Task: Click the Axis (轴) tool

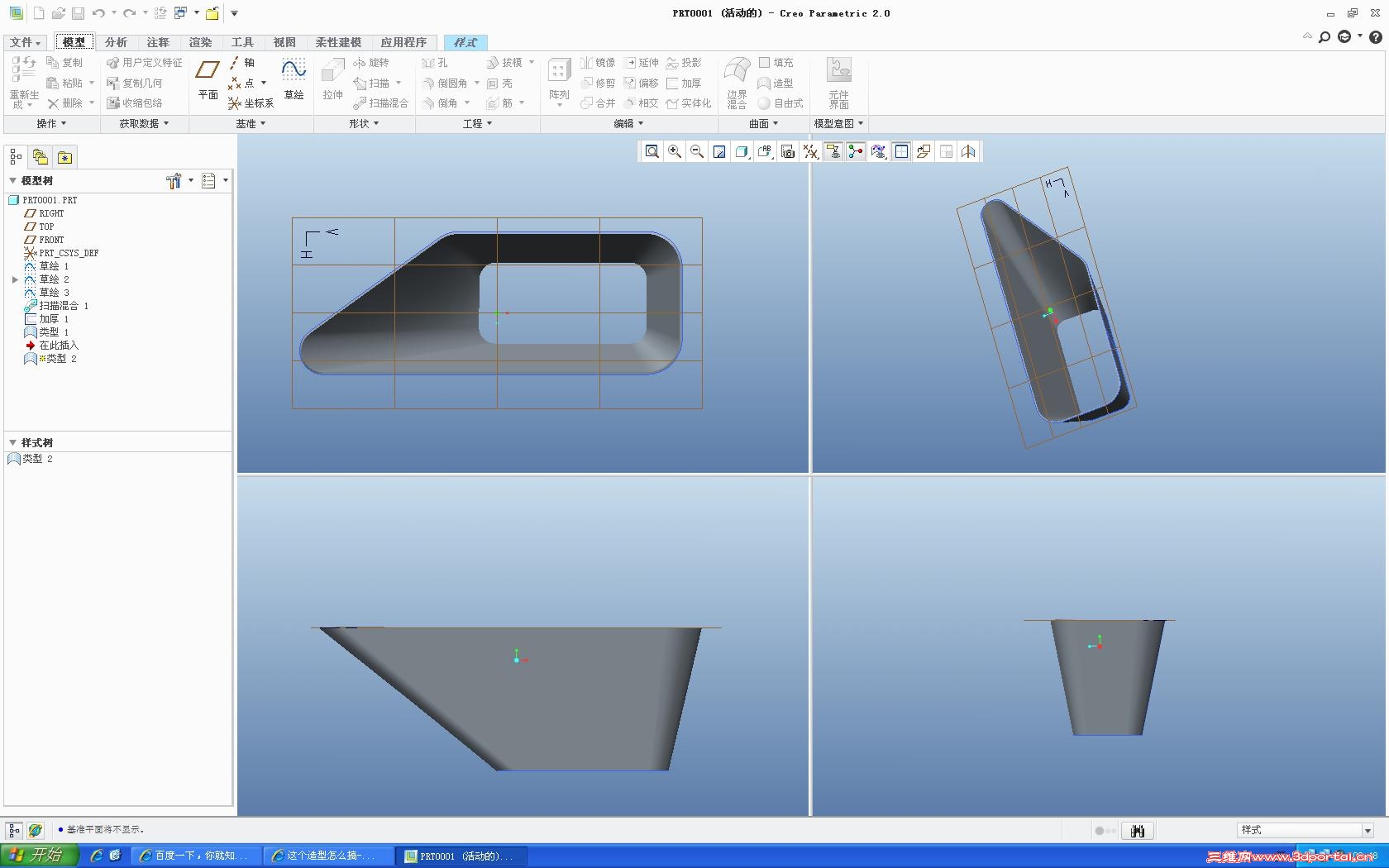Action: coord(241,63)
